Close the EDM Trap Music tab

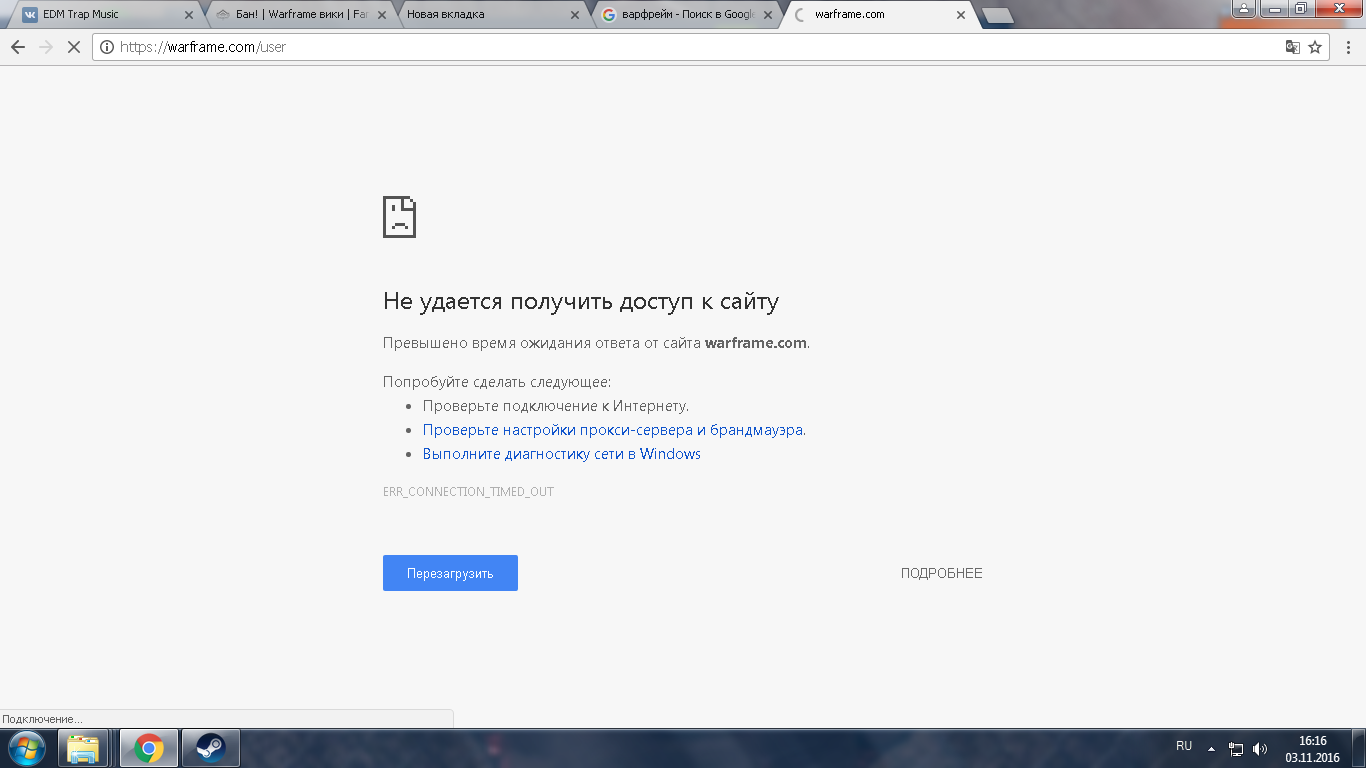[x=190, y=15]
